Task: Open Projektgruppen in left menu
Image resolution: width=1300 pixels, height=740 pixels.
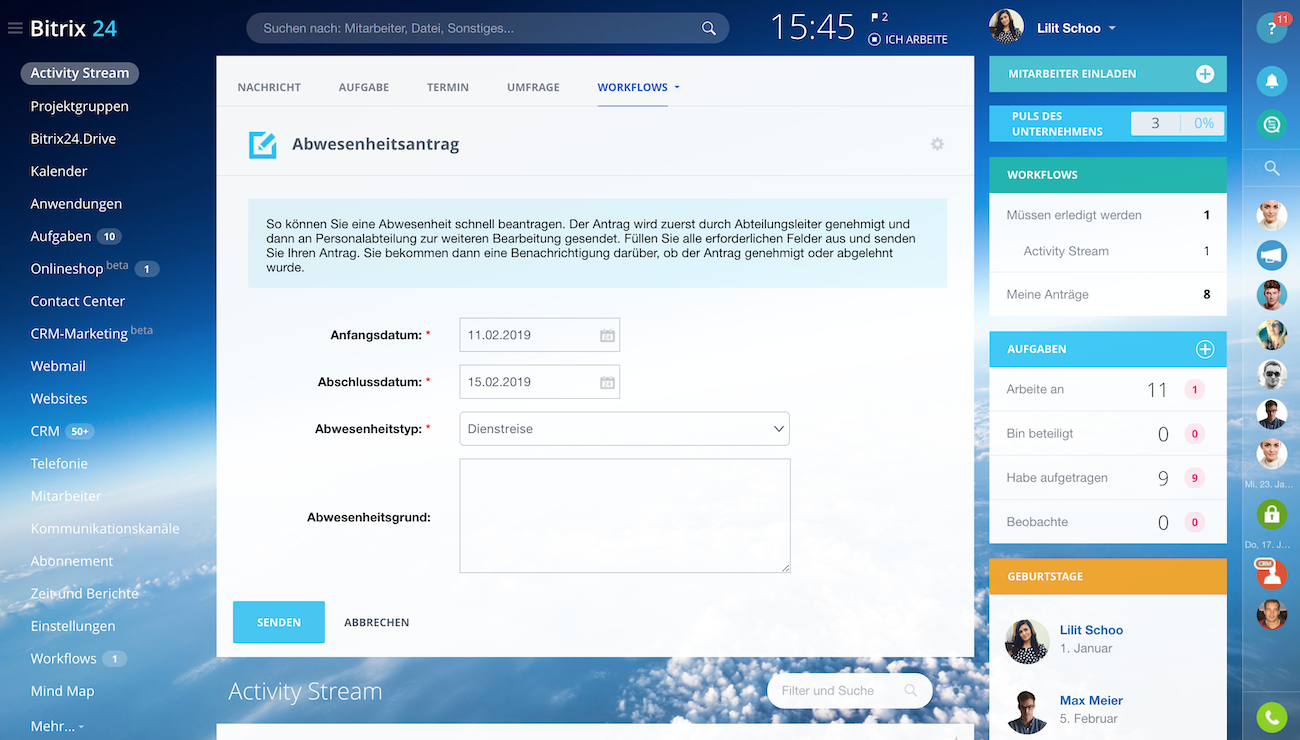Action: (x=80, y=106)
